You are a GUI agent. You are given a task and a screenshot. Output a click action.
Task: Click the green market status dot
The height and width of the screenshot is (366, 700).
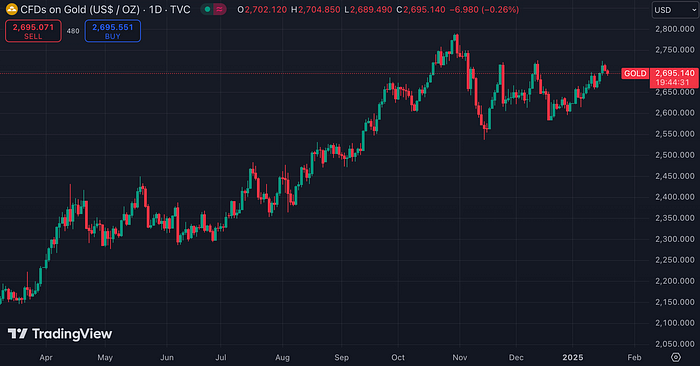click(207, 9)
